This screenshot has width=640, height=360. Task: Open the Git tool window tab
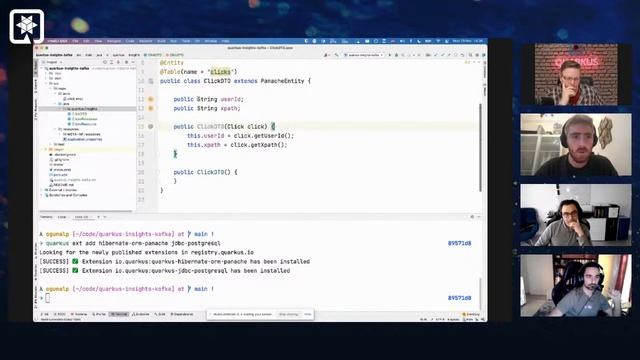(x=45, y=314)
